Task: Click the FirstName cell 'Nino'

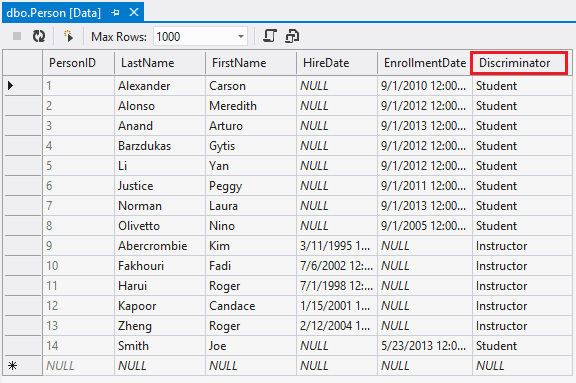Action: (x=251, y=226)
